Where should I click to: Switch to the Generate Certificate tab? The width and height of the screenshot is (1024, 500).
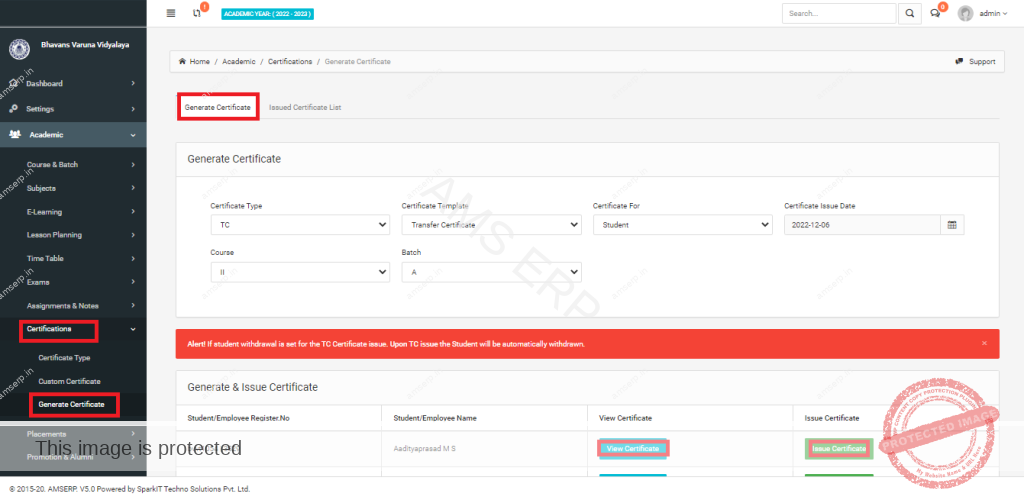click(x=217, y=107)
